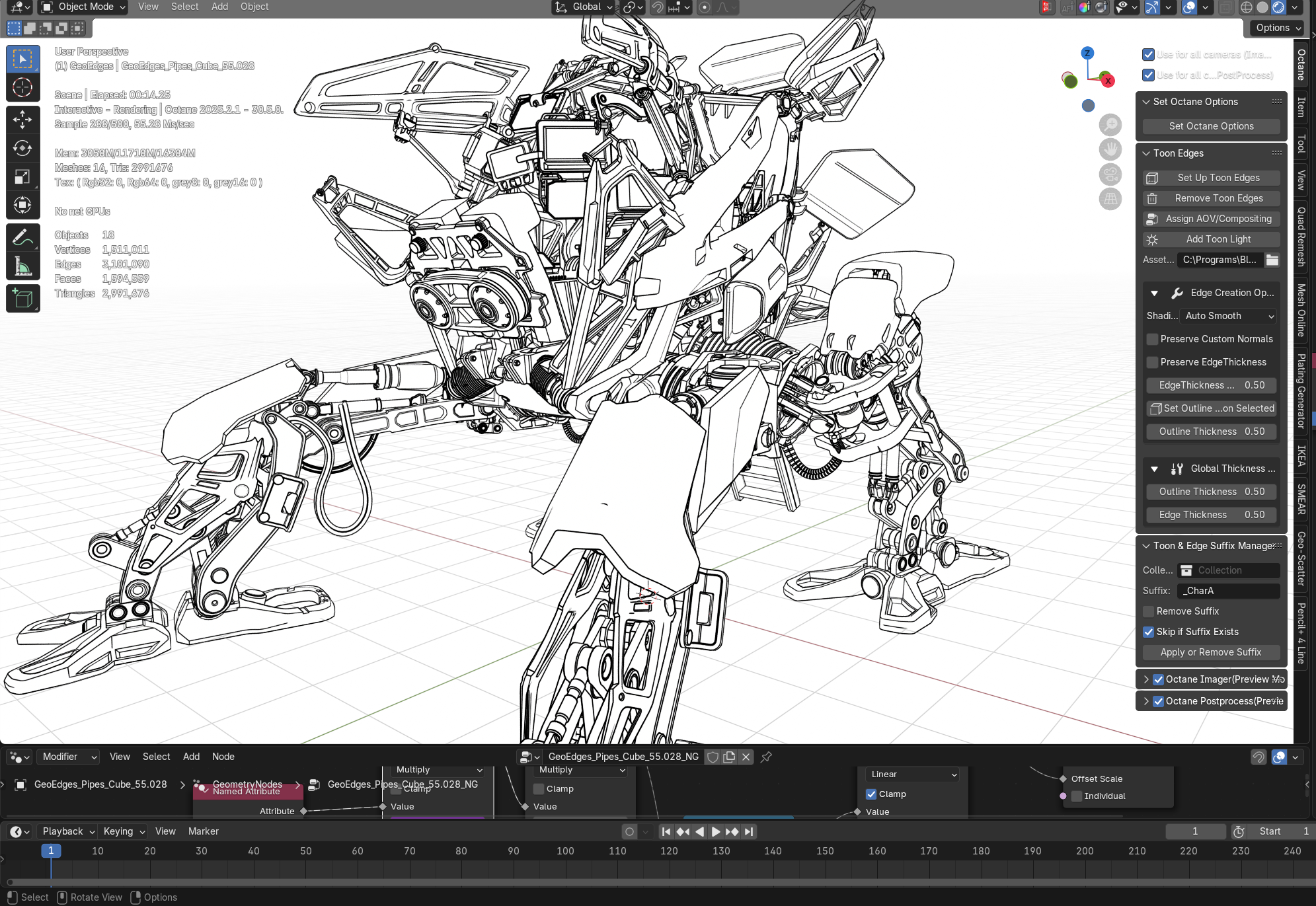The height and width of the screenshot is (906, 1316).
Task: Click the viewport zoom magnifier gizmo
Action: pyautogui.click(x=1110, y=124)
